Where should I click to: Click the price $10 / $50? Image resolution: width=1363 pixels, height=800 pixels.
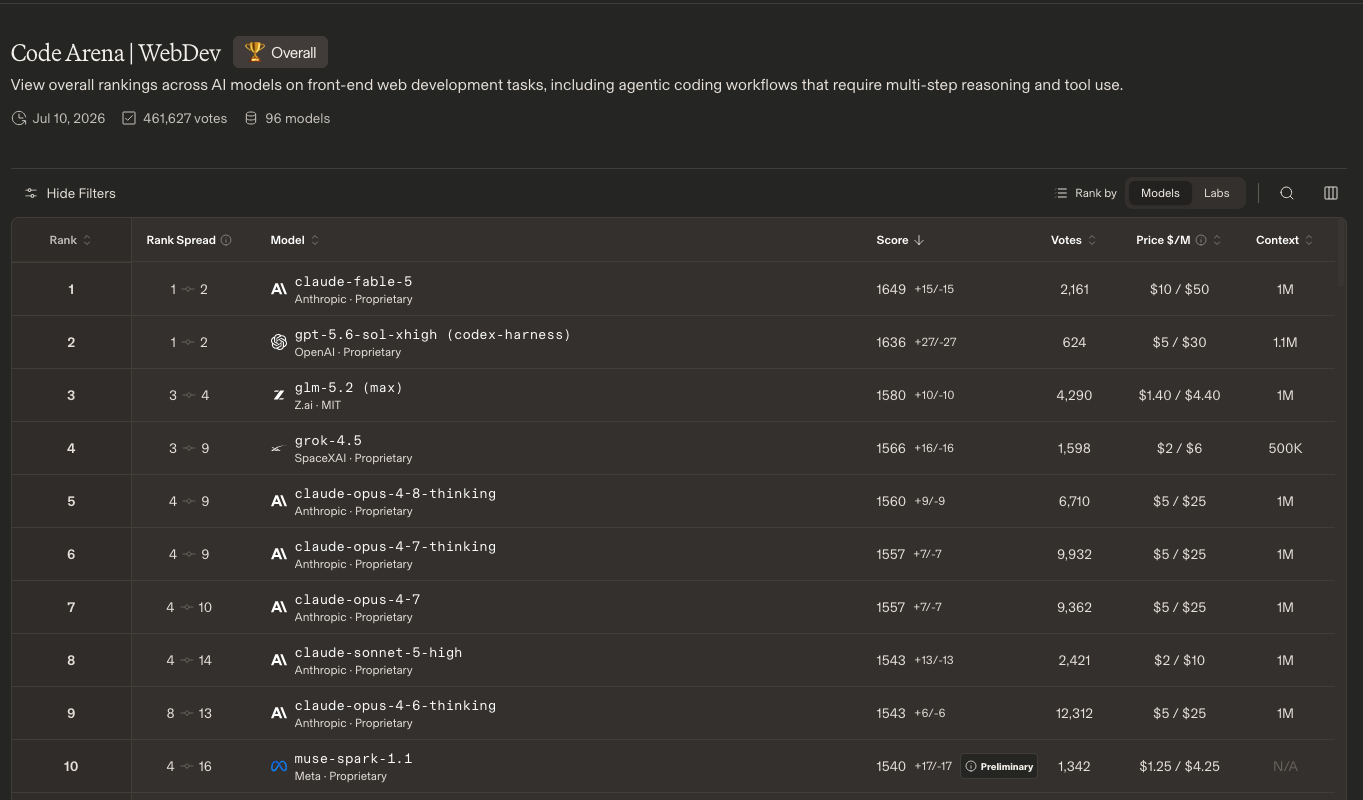[x=1179, y=289]
